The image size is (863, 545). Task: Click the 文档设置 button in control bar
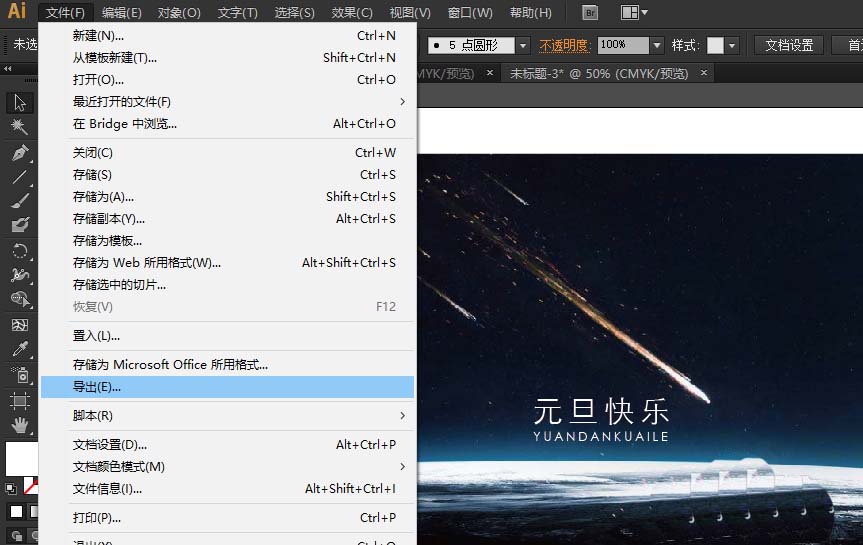pyautogui.click(x=789, y=45)
